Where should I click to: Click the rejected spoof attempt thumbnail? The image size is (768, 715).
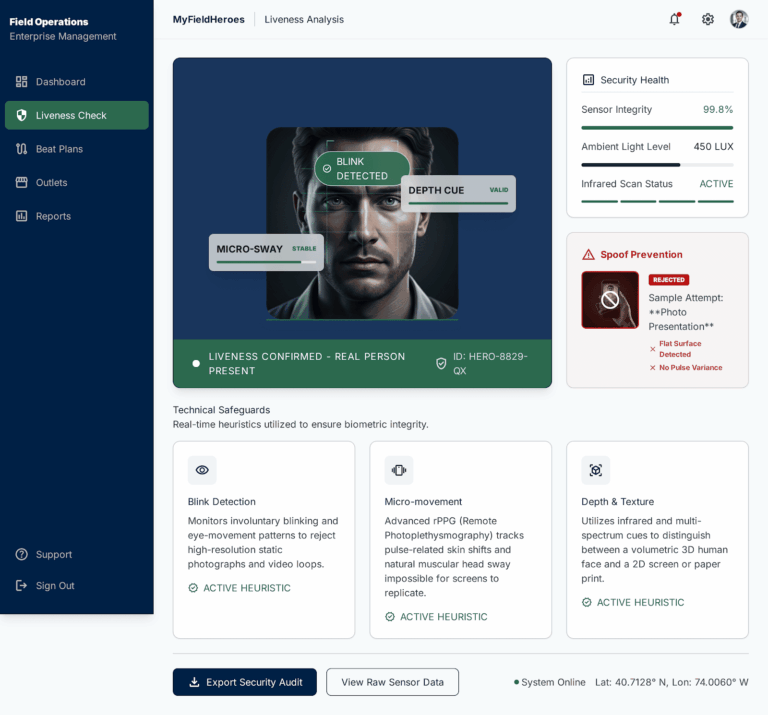610,300
